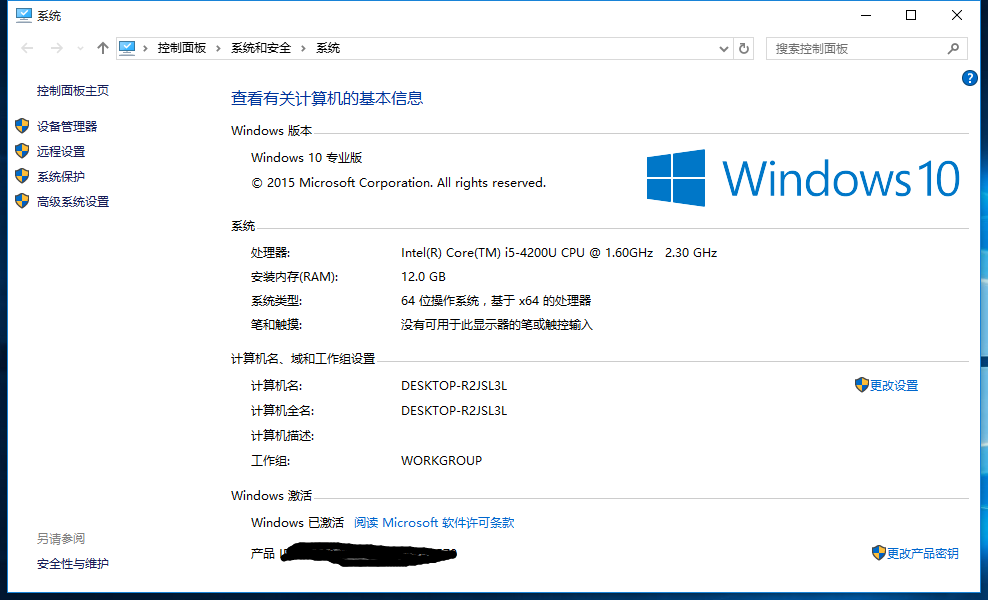Click the shield icon beside 系统保护
This screenshot has height=600, width=988.
(x=22, y=176)
